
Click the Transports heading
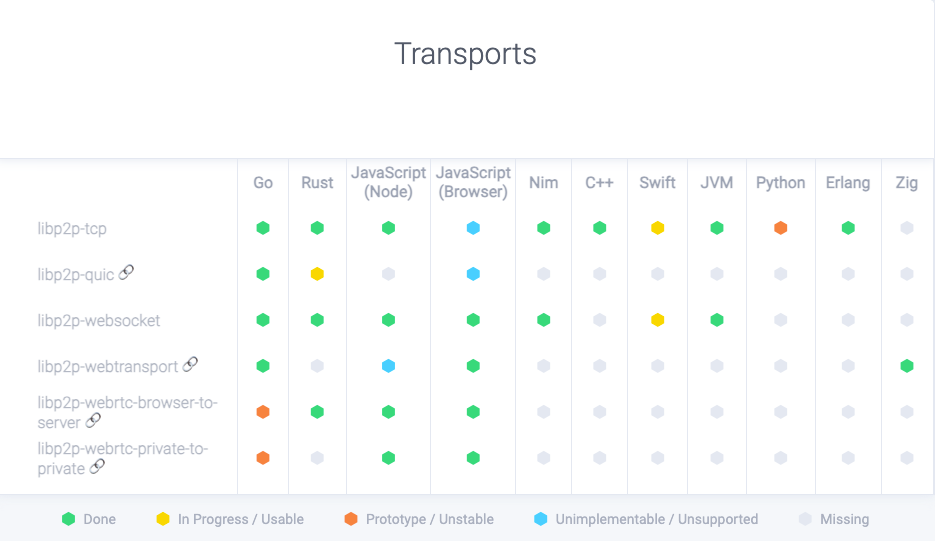point(465,54)
